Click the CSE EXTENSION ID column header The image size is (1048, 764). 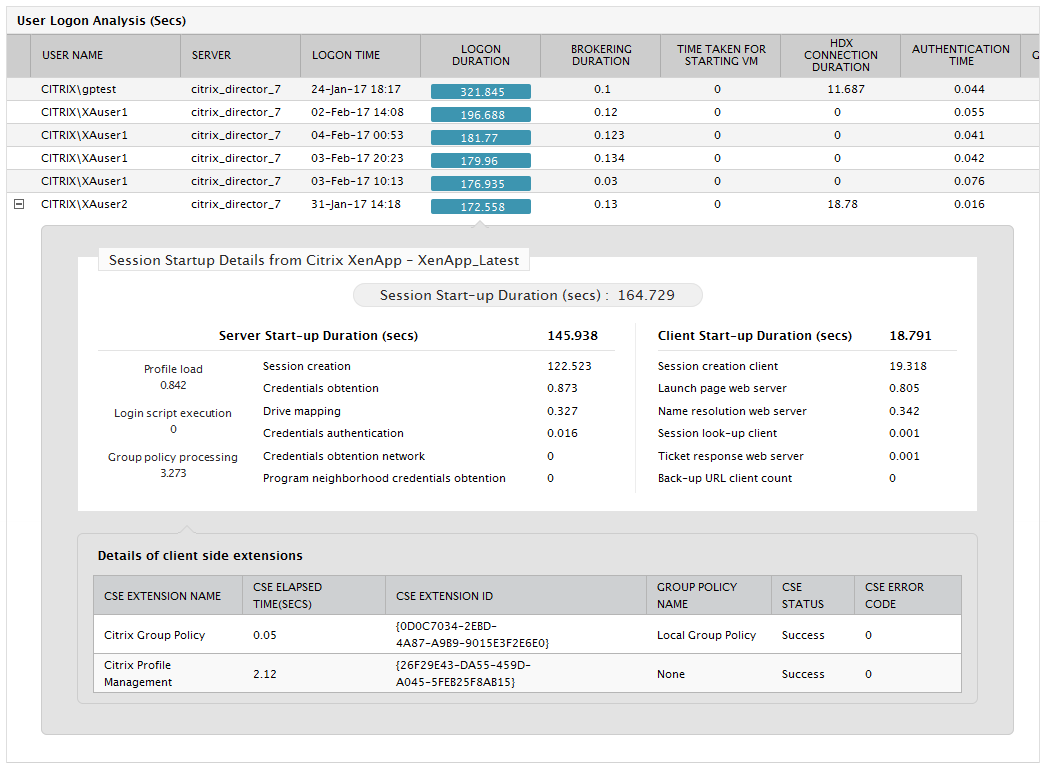click(x=516, y=596)
